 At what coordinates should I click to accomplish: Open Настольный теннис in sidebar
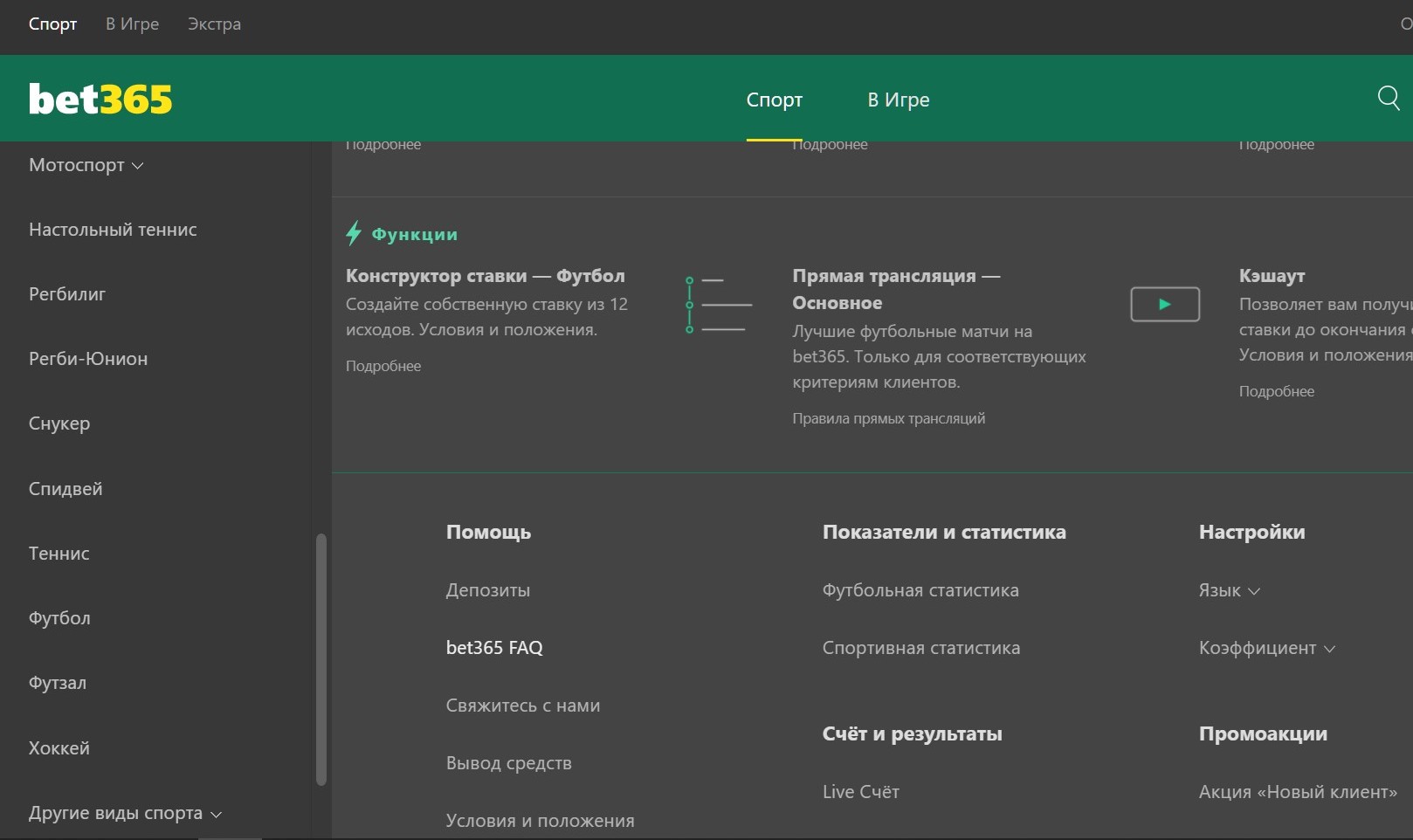point(113,230)
